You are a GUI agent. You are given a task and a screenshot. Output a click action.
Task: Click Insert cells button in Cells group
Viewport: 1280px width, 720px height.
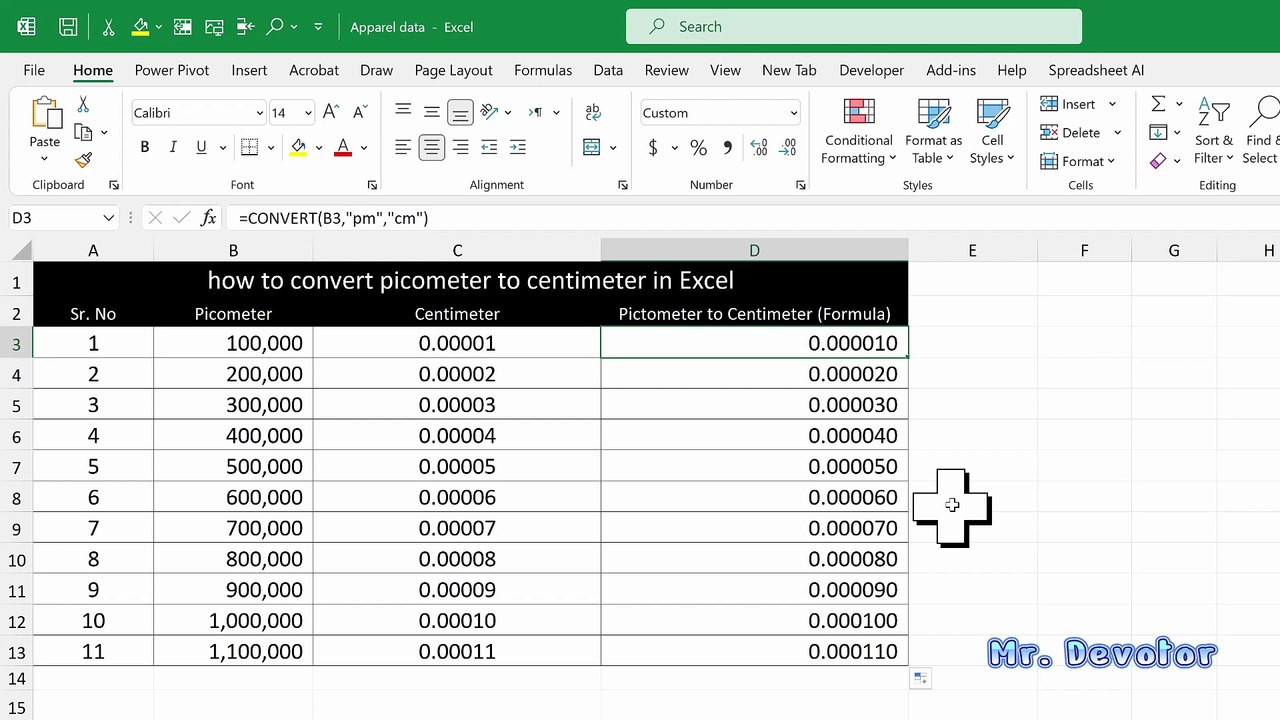point(1068,104)
